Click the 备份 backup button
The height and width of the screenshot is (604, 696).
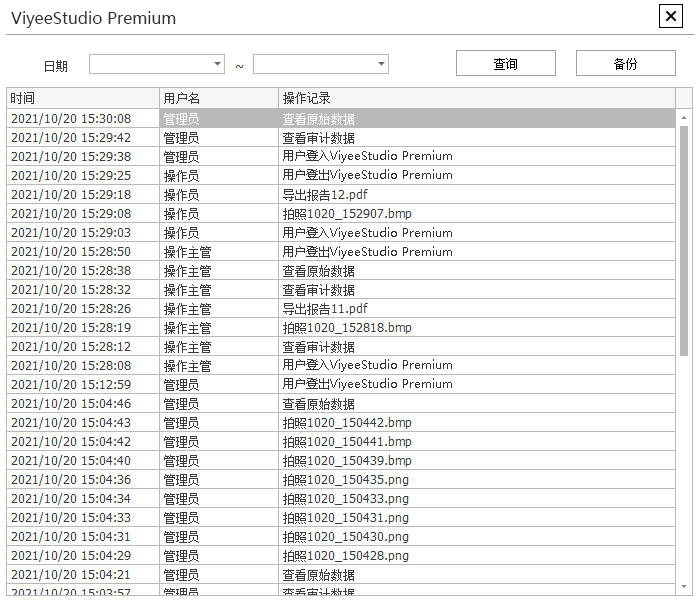pyautogui.click(x=625, y=64)
